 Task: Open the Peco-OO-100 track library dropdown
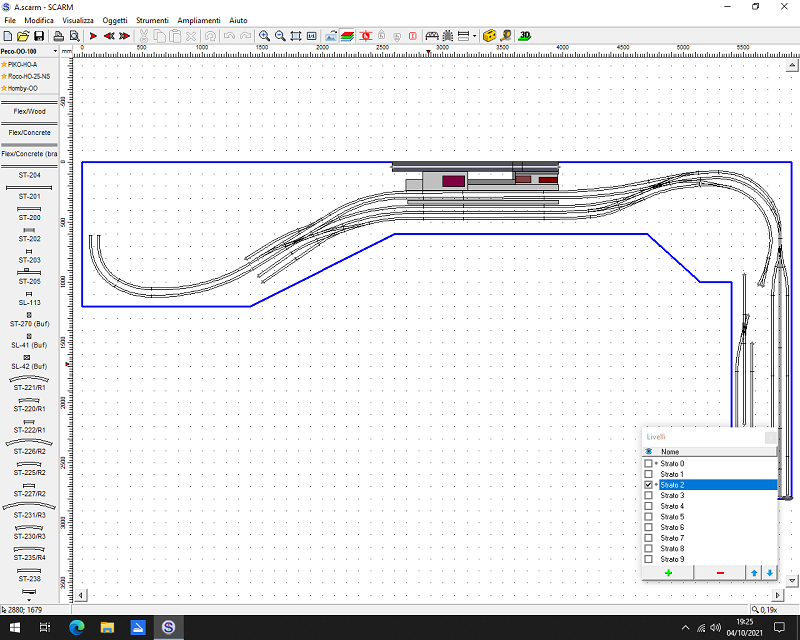(x=53, y=50)
